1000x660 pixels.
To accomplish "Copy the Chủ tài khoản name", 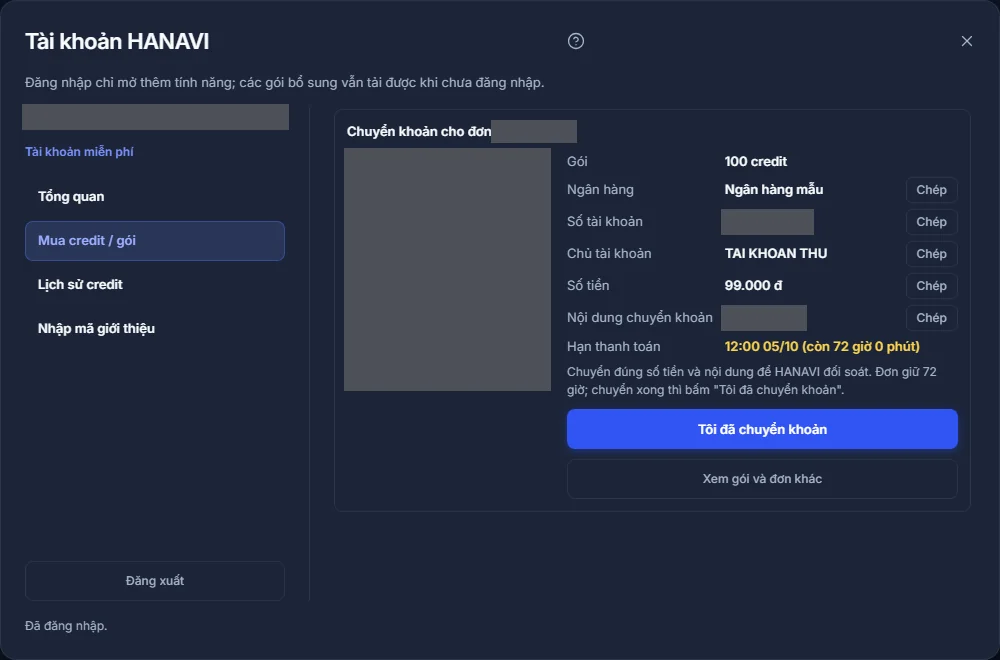I will (931, 253).
